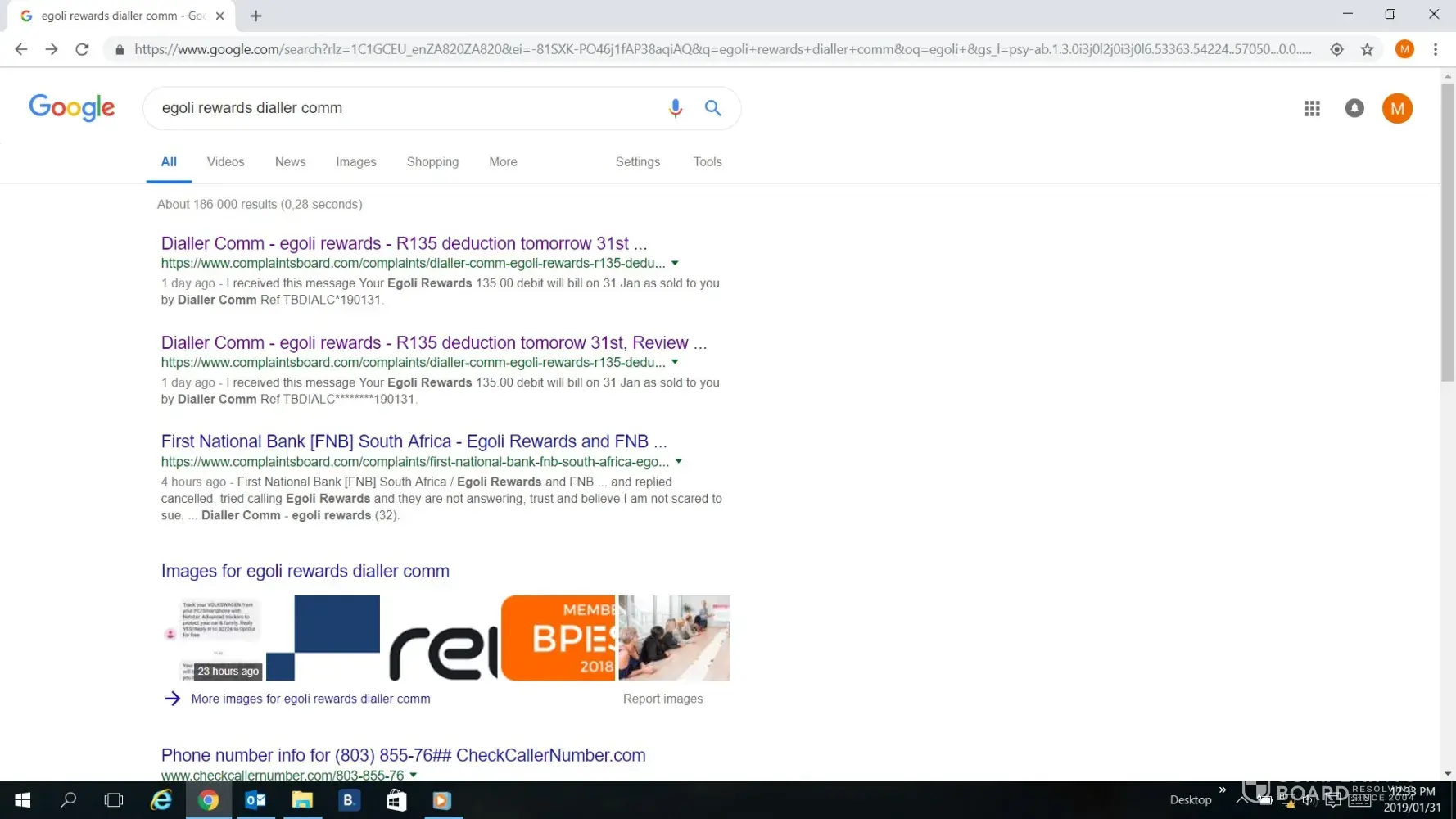The width and height of the screenshot is (1456, 819).
Task: Open the Windows Start menu
Action: [23, 800]
